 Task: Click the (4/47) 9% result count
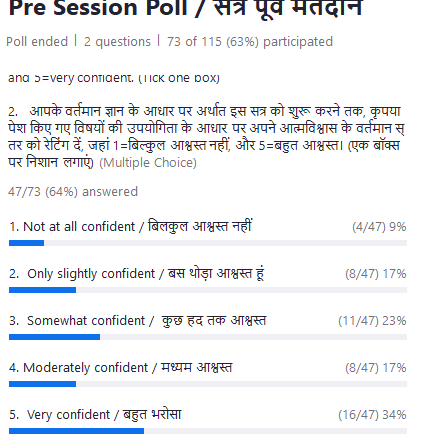[379, 227]
